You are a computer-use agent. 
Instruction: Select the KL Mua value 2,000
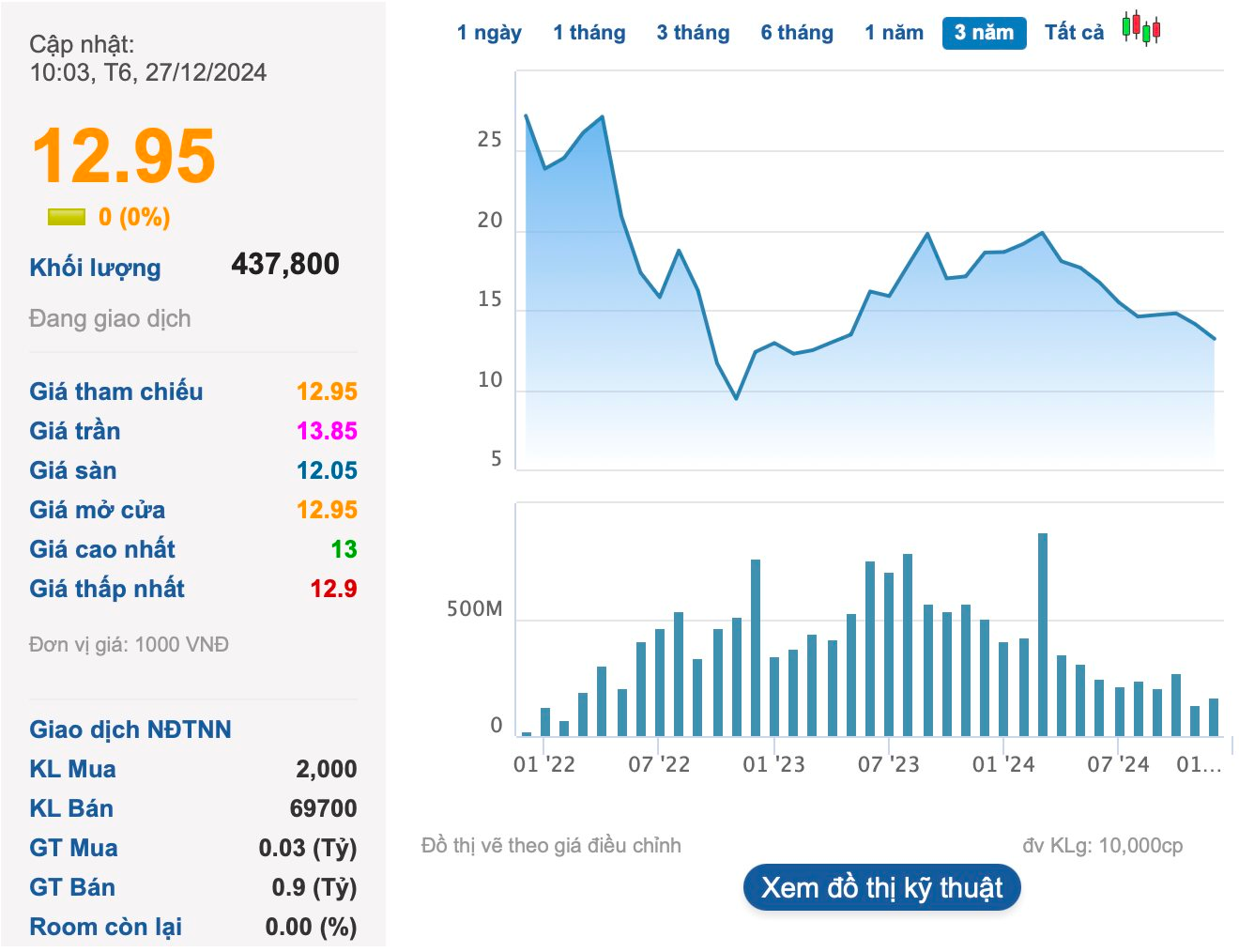[x=326, y=768]
